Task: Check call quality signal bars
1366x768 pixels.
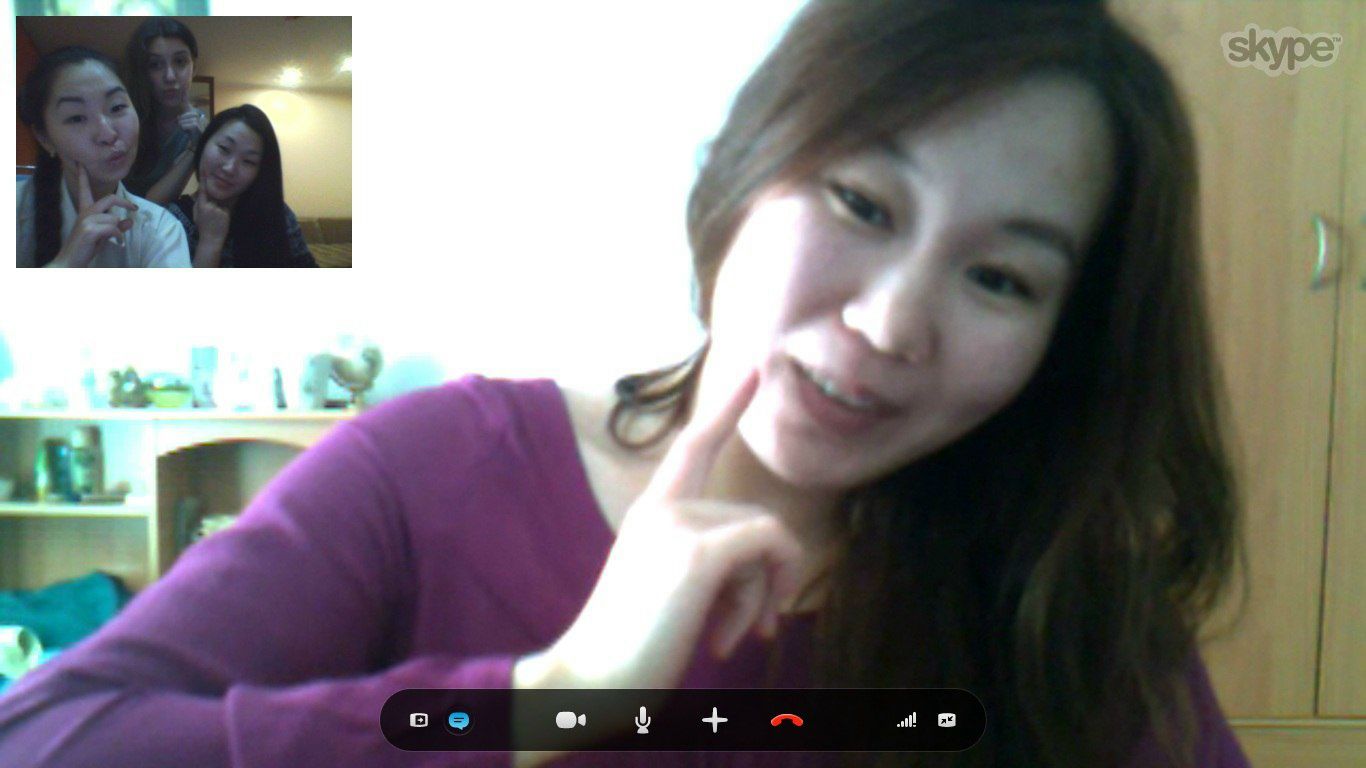Action: 906,720
